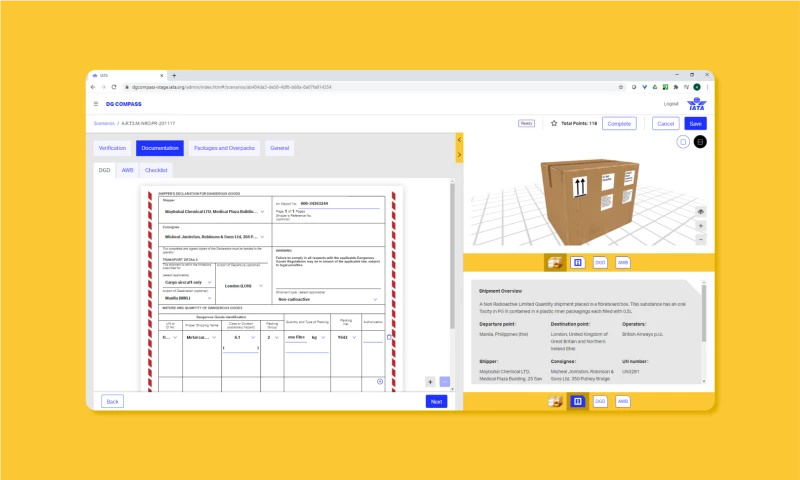Image resolution: width=800 pixels, height=480 pixels.
Task: Open the Scenarios breadcrumb link
Action: pos(104,123)
